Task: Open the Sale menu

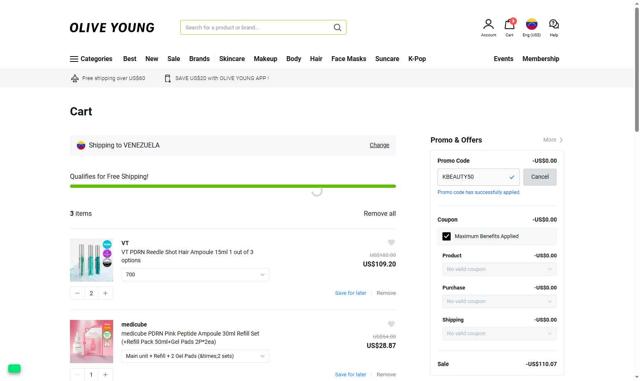Action: [173, 59]
